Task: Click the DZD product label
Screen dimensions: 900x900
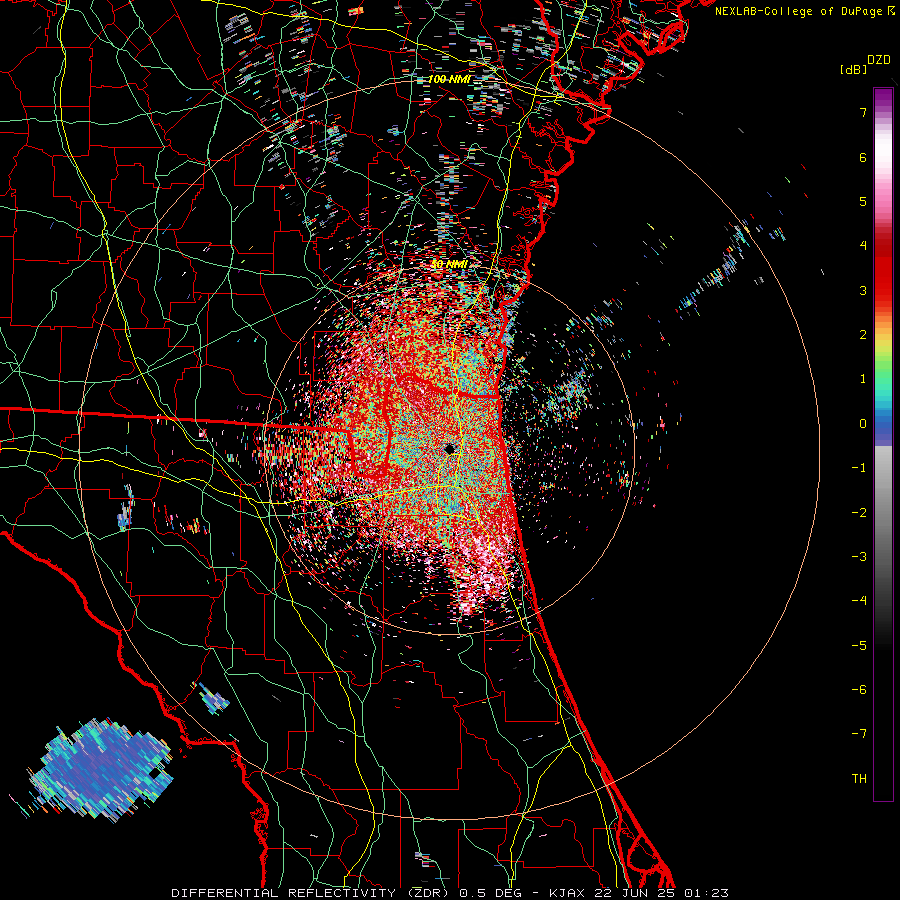Action: [878, 60]
